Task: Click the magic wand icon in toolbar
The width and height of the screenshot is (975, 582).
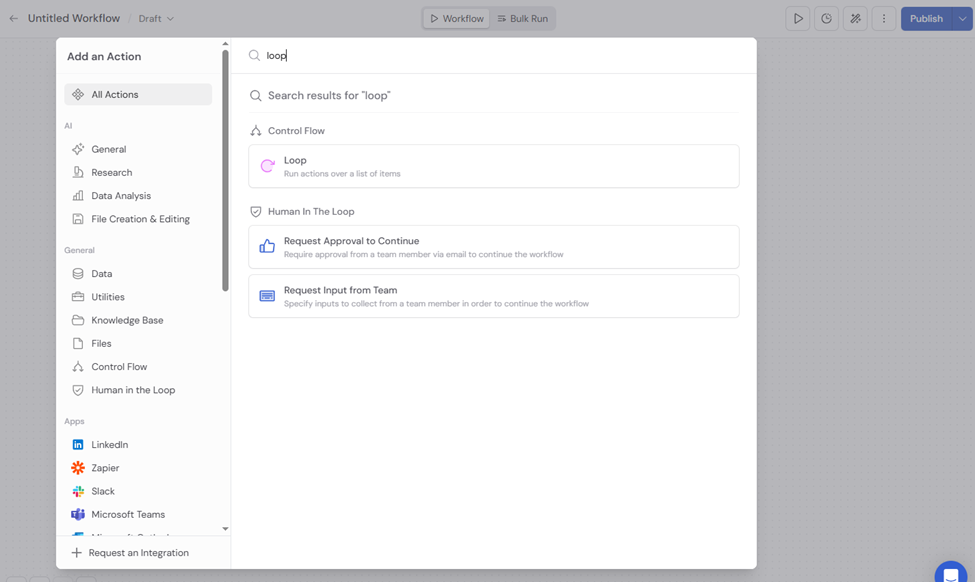Action: click(x=855, y=19)
